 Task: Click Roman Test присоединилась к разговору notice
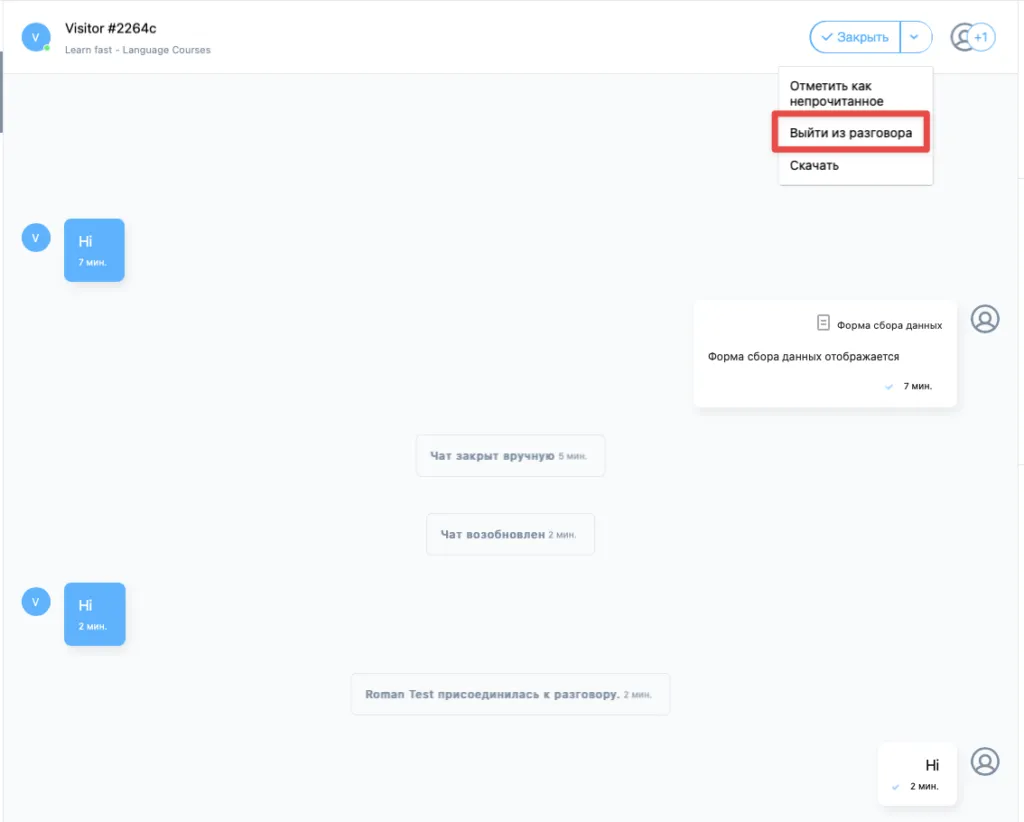510,694
